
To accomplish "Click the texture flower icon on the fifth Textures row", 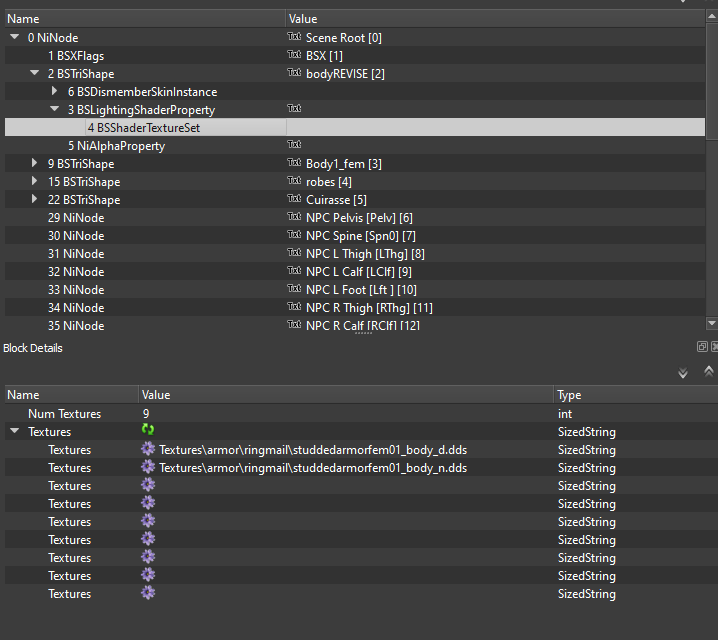I will pos(148,521).
